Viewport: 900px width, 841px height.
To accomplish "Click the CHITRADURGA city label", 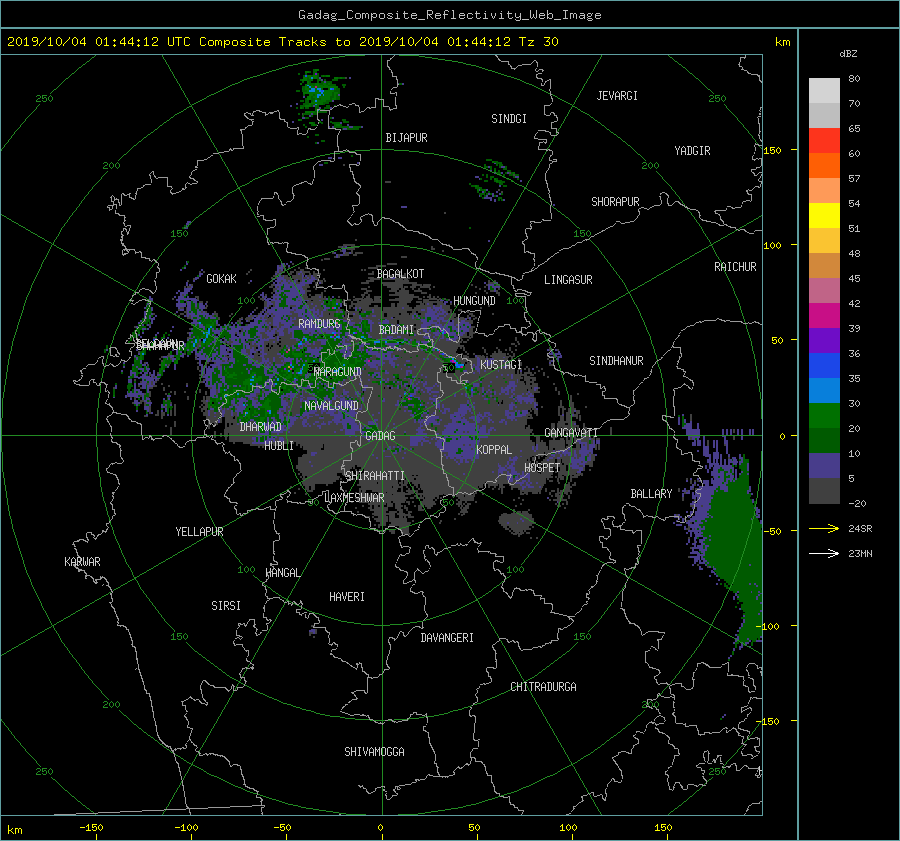I will (x=544, y=687).
